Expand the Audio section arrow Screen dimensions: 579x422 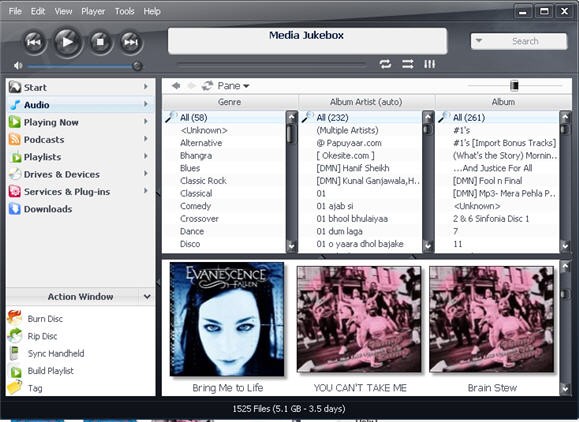146,104
